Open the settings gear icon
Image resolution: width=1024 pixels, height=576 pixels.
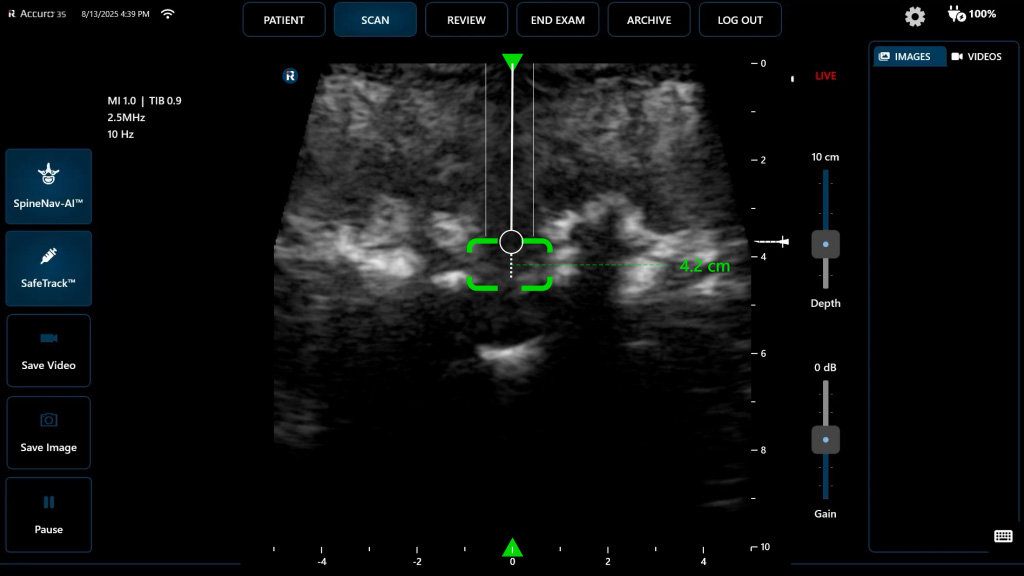915,16
